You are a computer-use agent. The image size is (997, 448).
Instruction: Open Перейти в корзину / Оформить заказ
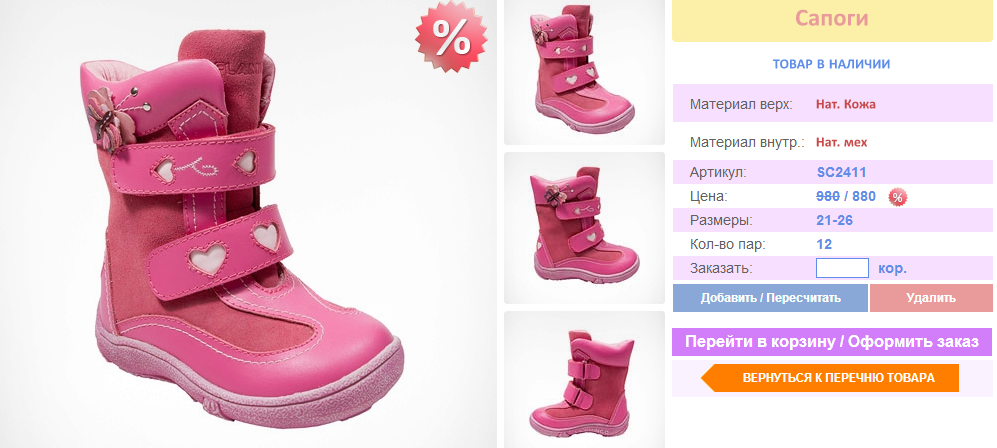[832, 342]
